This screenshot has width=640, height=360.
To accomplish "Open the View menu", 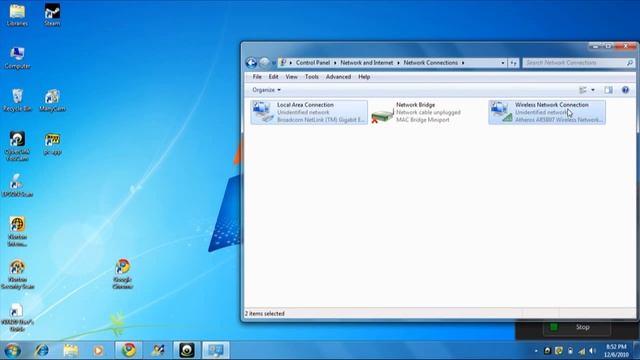I will [x=291, y=77].
